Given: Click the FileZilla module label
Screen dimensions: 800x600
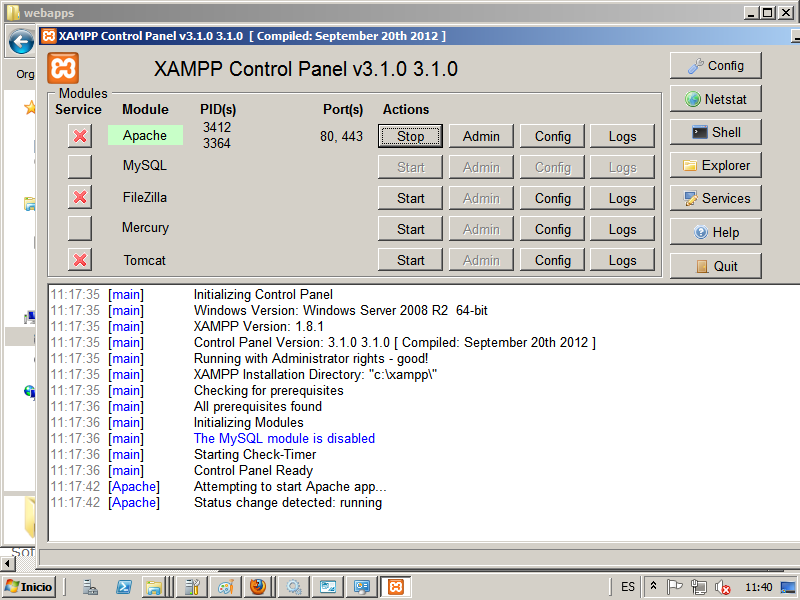Looking at the screenshot, I should point(145,197).
